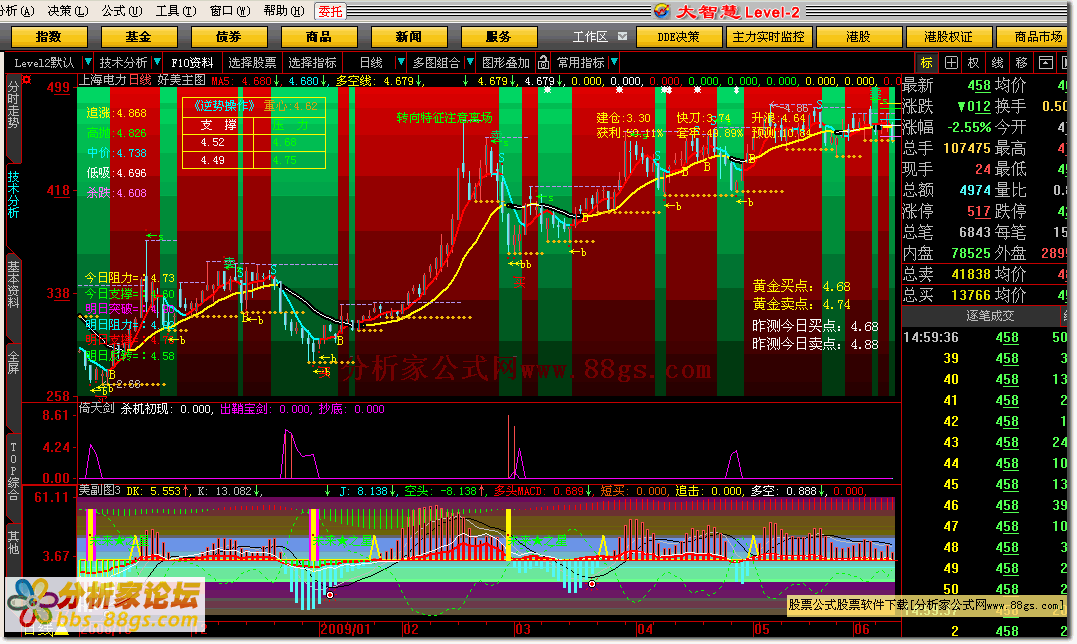
Task: Click the lock icon beside 图形叠加
Action: pos(543,63)
